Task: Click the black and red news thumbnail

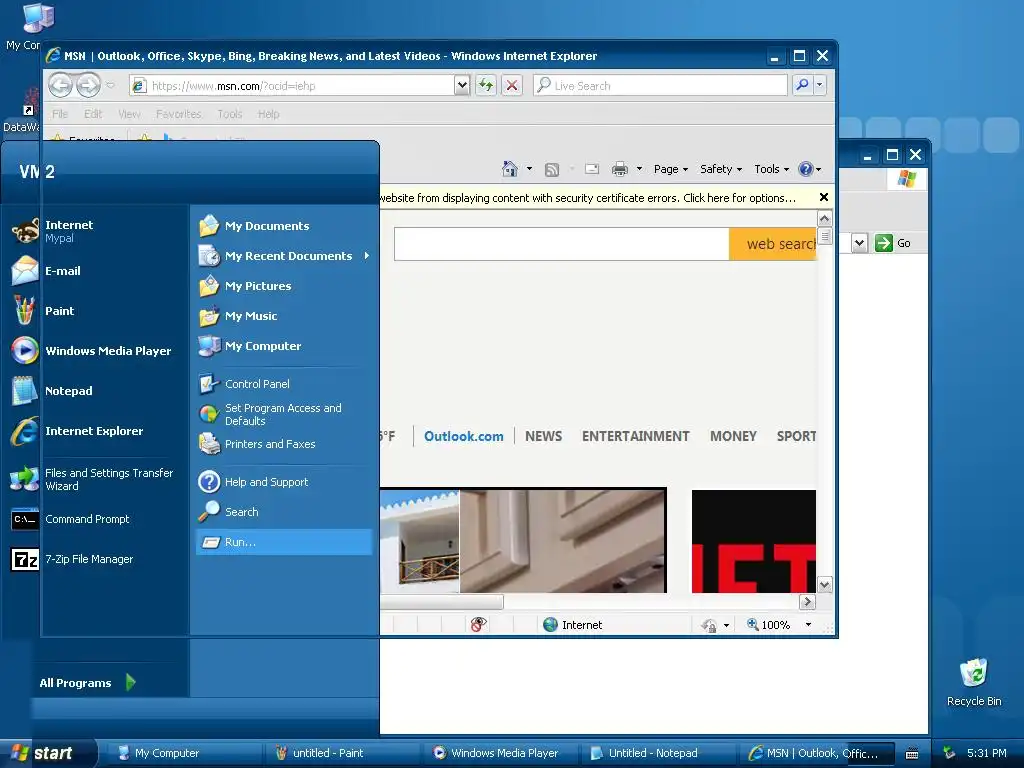Action: tap(754, 541)
